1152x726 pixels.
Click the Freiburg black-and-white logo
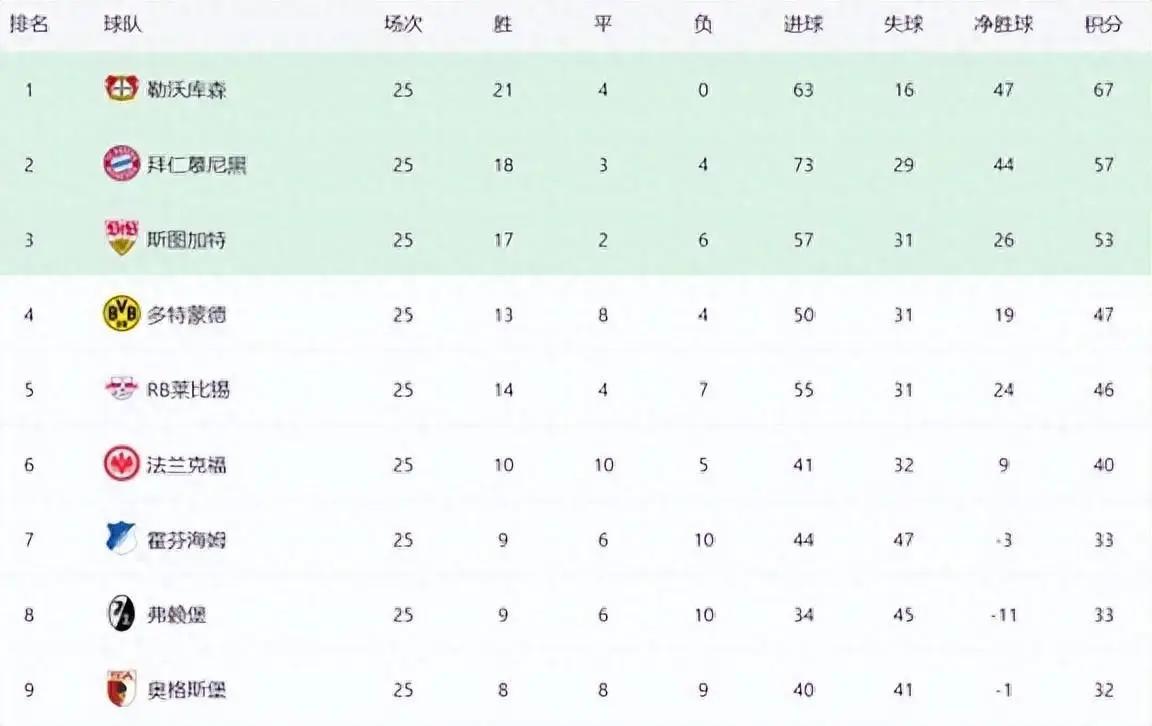coord(121,614)
